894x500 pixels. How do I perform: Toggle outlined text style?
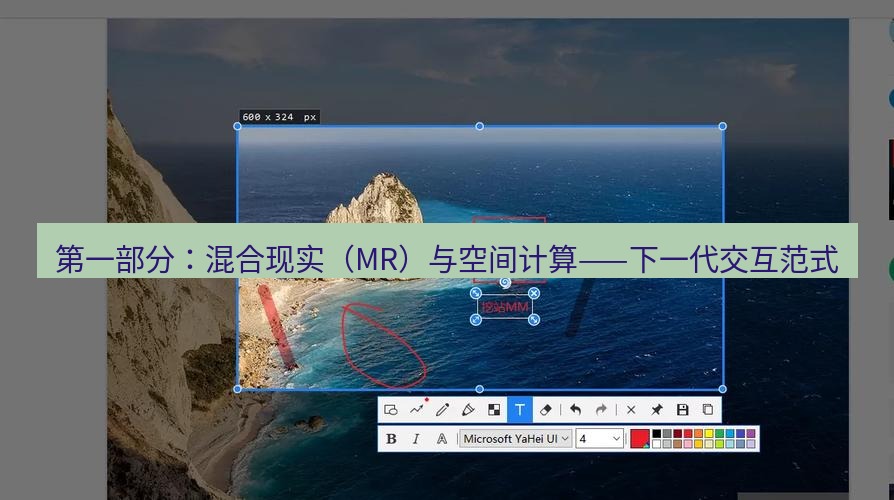pos(441,439)
